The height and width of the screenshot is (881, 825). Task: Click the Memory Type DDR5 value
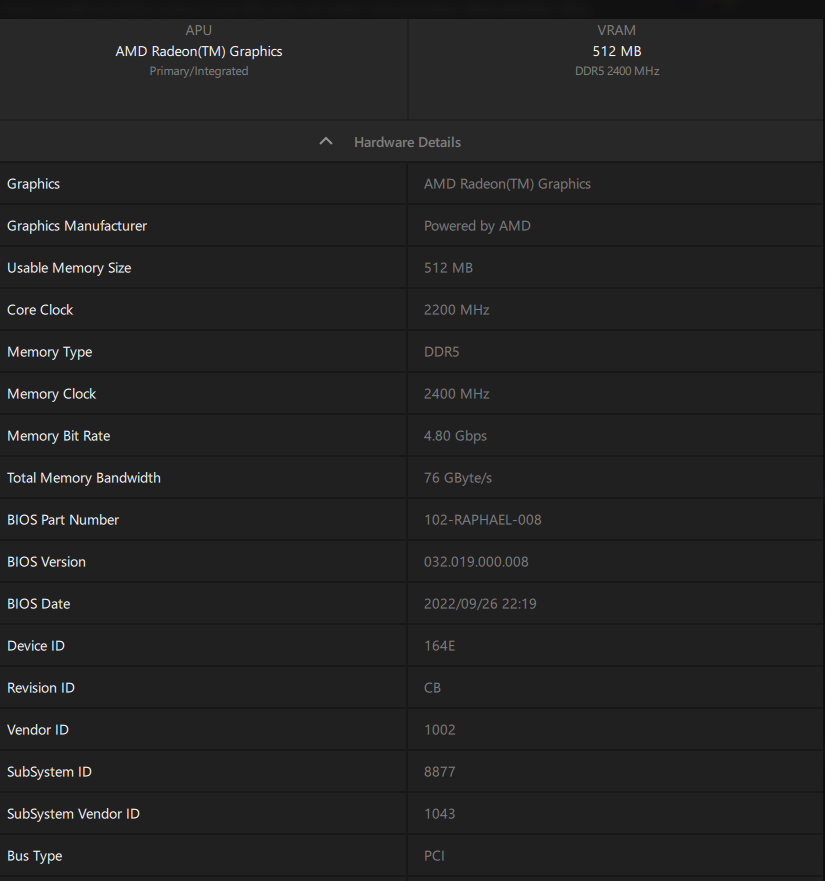point(441,352)
